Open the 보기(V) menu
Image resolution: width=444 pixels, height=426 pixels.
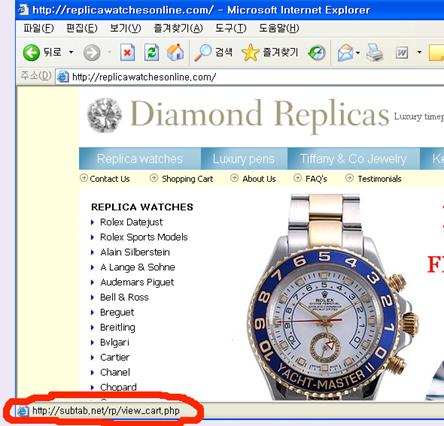click(125, 28)
